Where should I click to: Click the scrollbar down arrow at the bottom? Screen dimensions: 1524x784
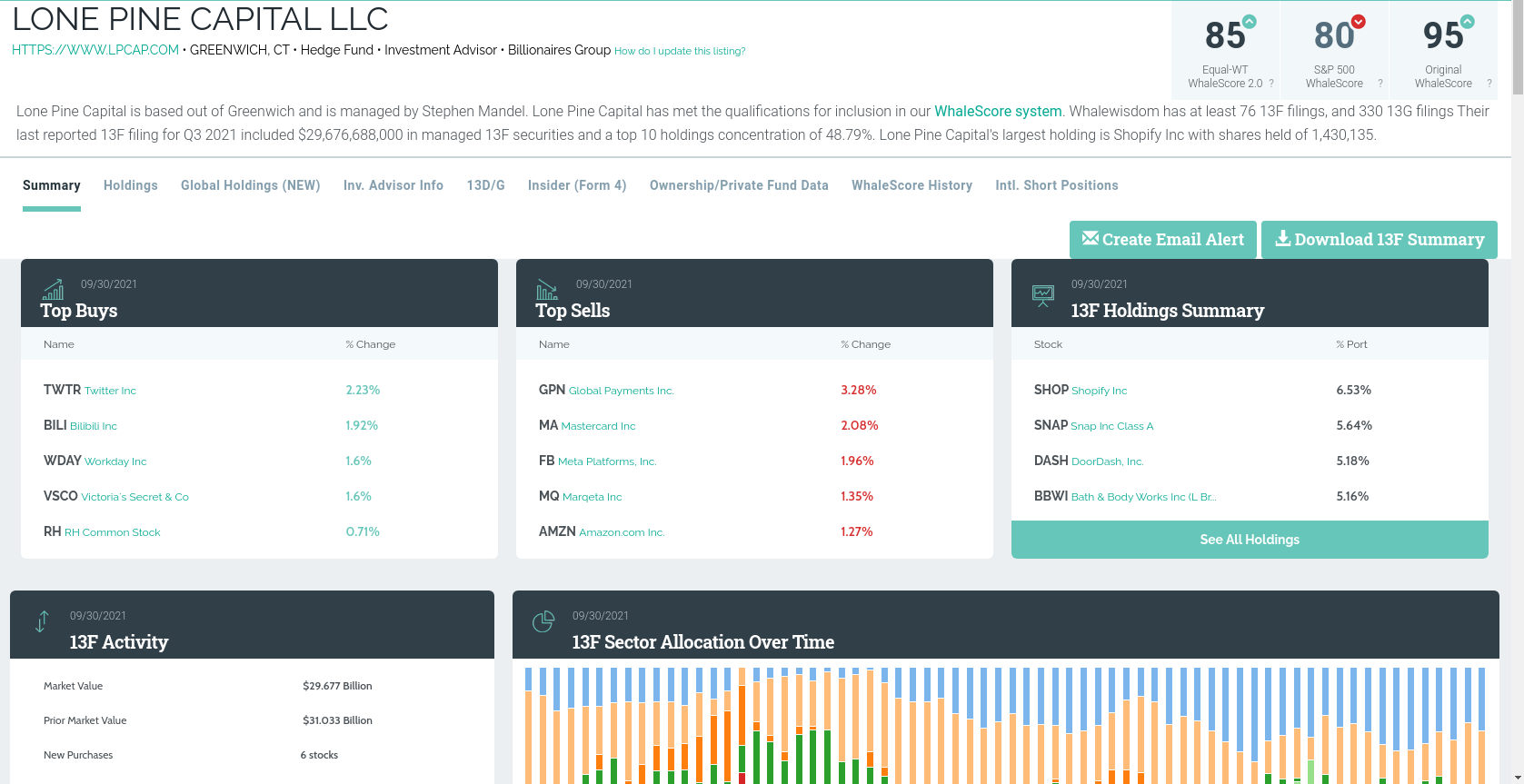(1517, 778)
